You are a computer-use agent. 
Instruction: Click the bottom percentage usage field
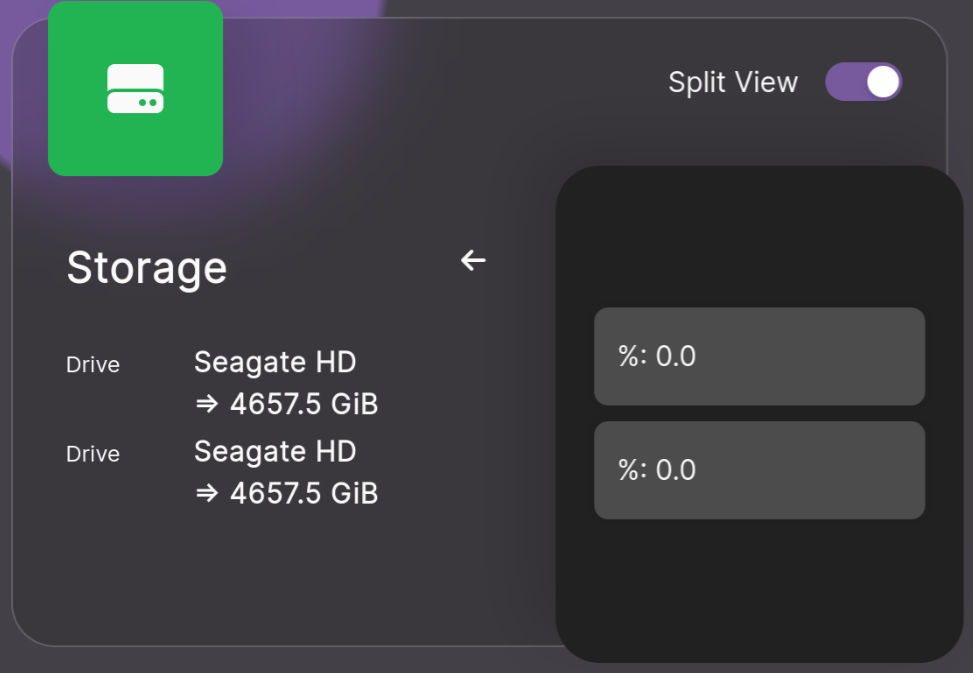click(x=759, y=470)
